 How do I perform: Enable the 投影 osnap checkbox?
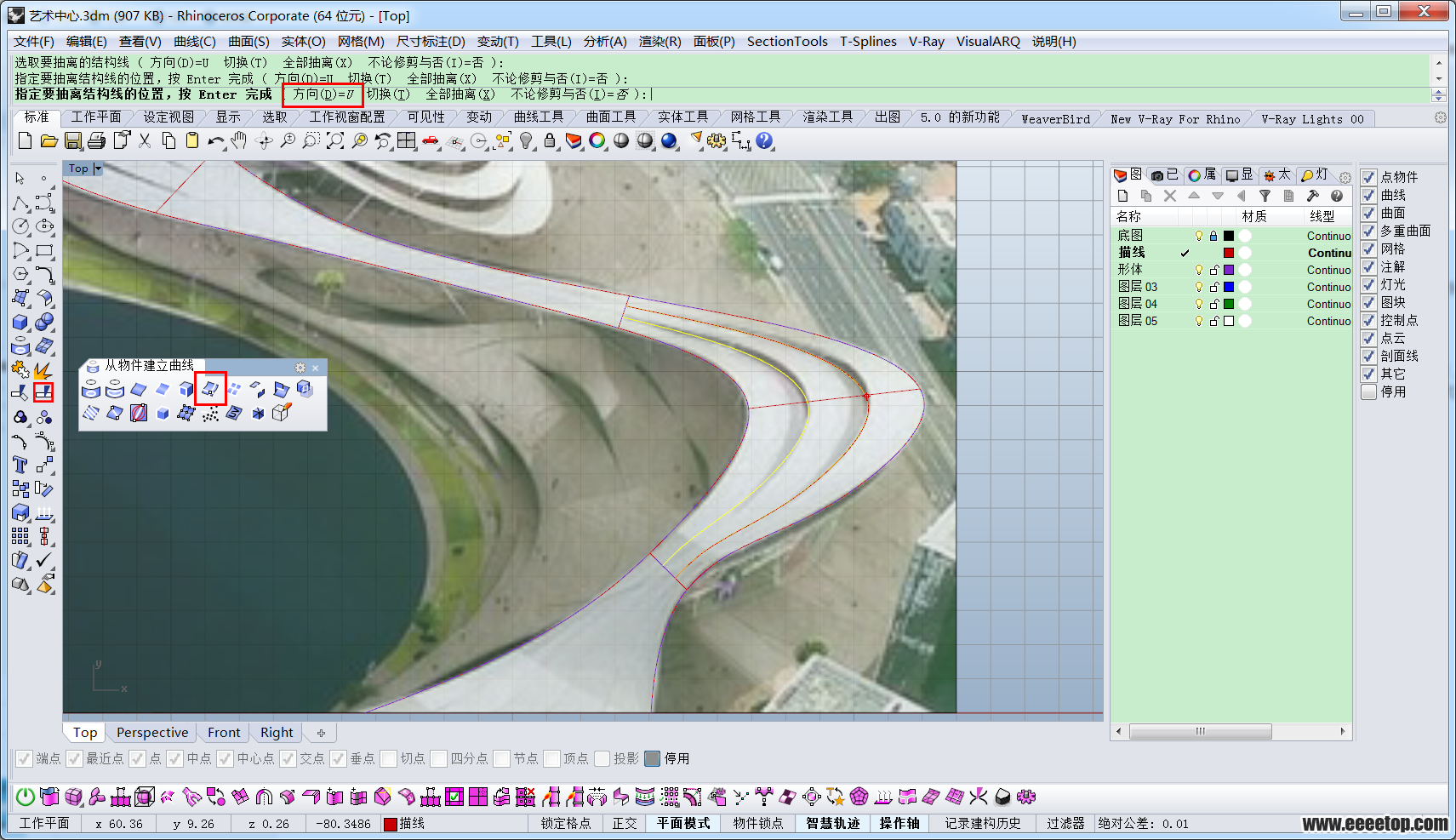602,758
